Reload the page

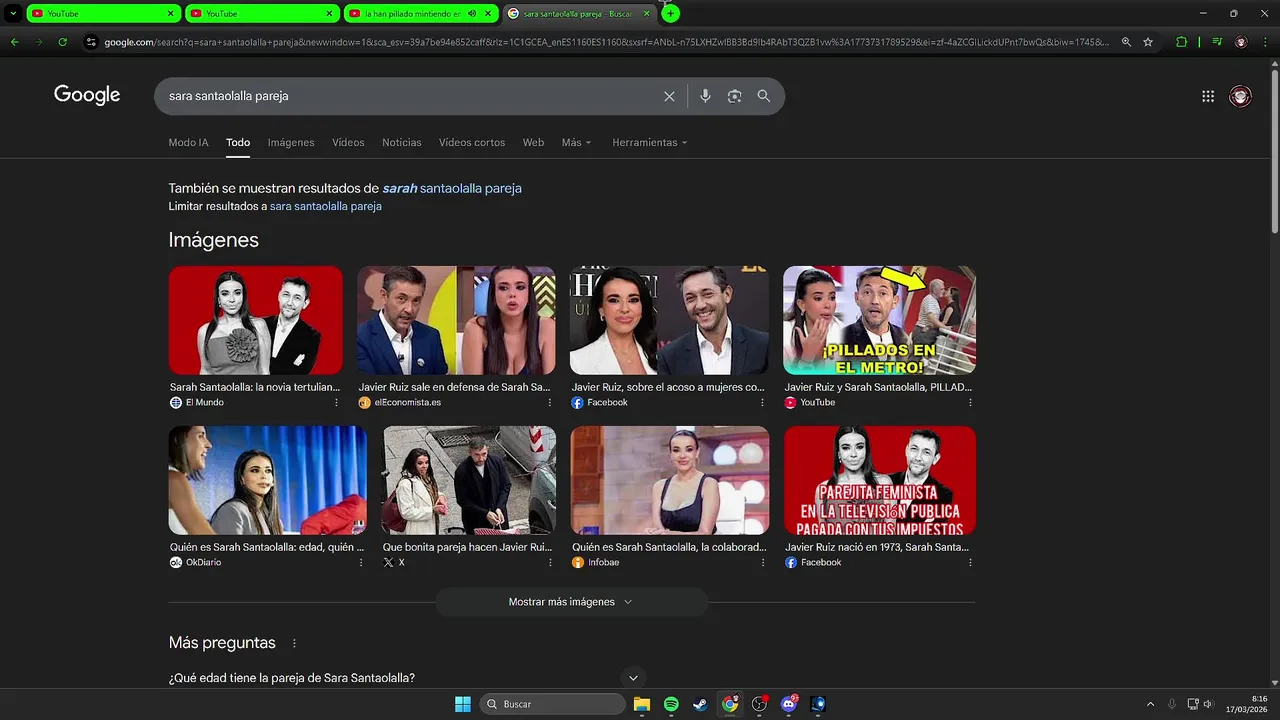point(62,42)
